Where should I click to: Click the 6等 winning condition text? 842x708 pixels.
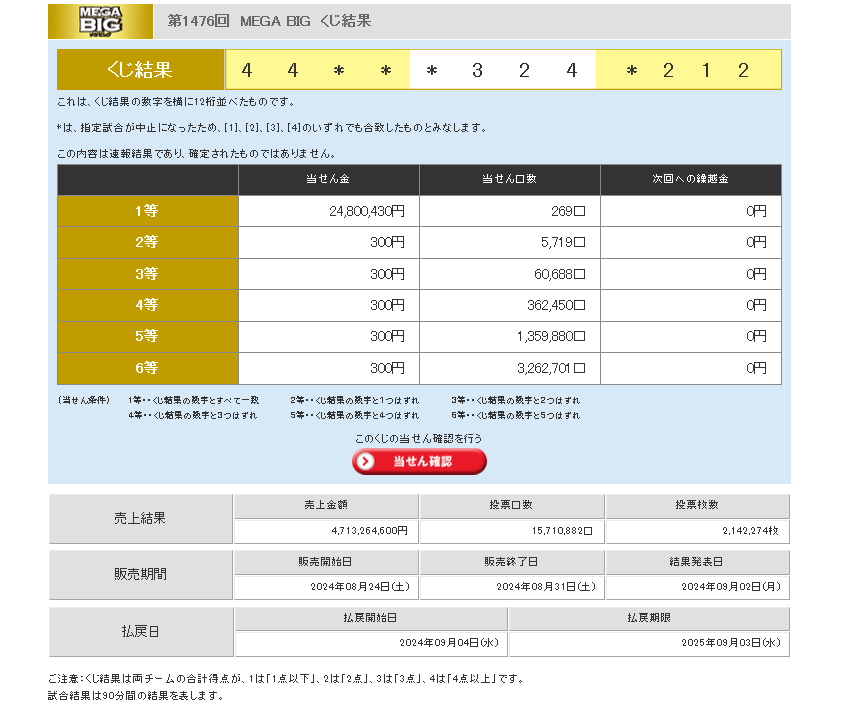[x=516, y=415]
